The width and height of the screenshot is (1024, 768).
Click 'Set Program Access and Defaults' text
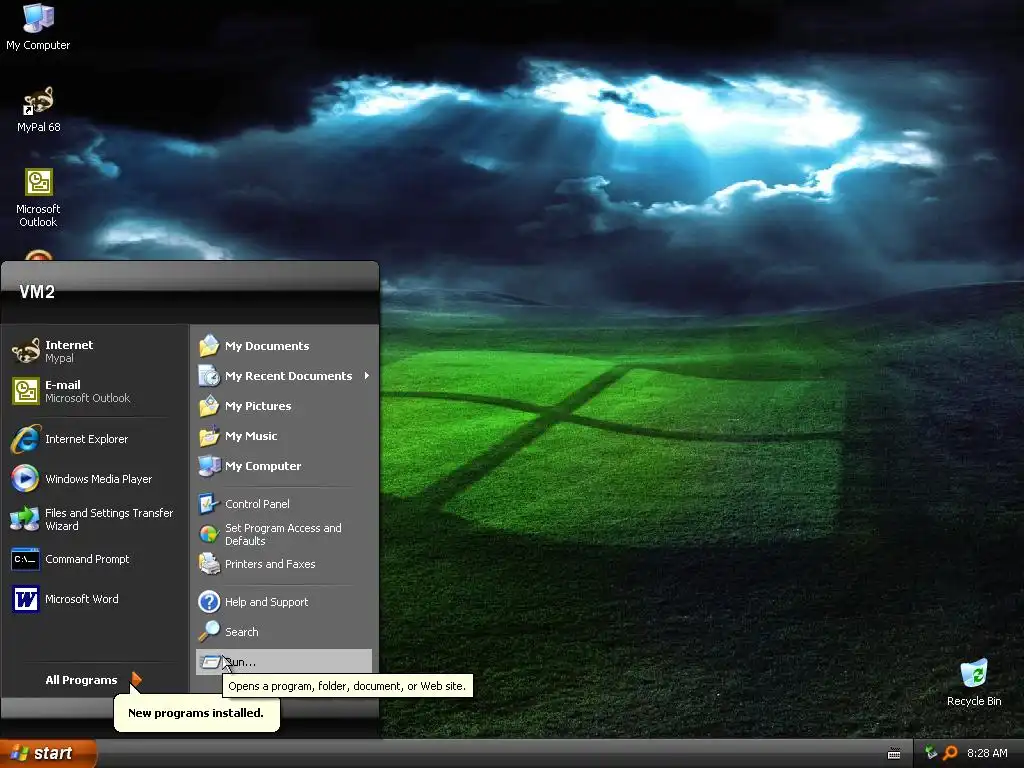click(x=283, y=534)
